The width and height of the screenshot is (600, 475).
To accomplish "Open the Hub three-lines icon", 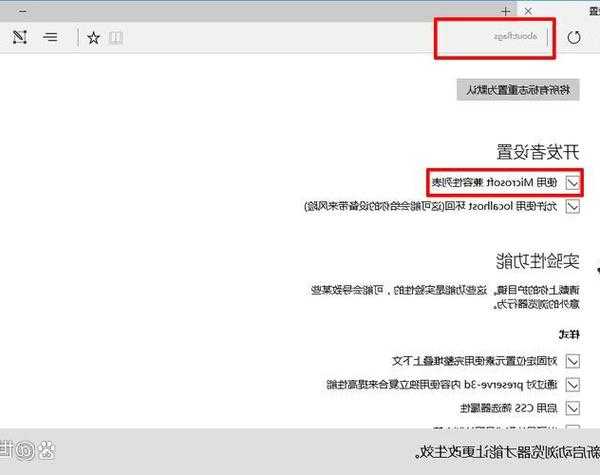I will pyautogui.click(x=51, y=38).
